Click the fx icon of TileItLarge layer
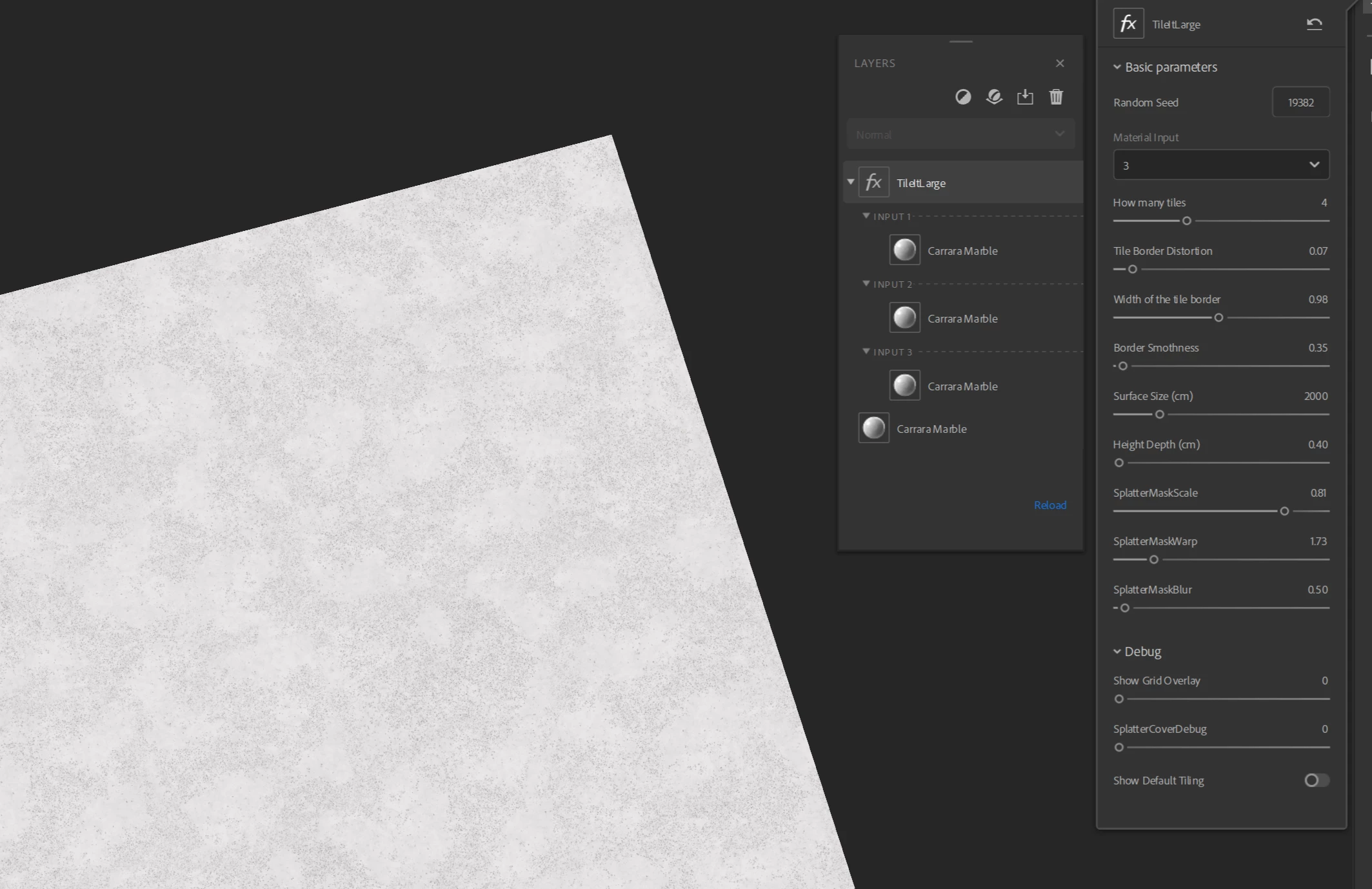1372x889 pixels. coord(874,183)
